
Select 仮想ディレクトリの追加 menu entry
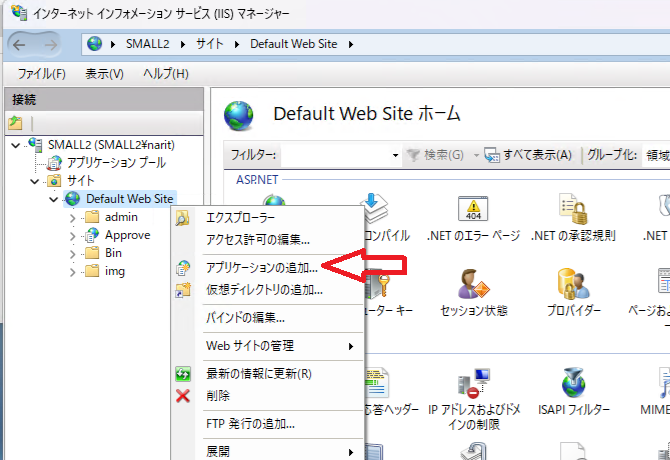point(264,290)
